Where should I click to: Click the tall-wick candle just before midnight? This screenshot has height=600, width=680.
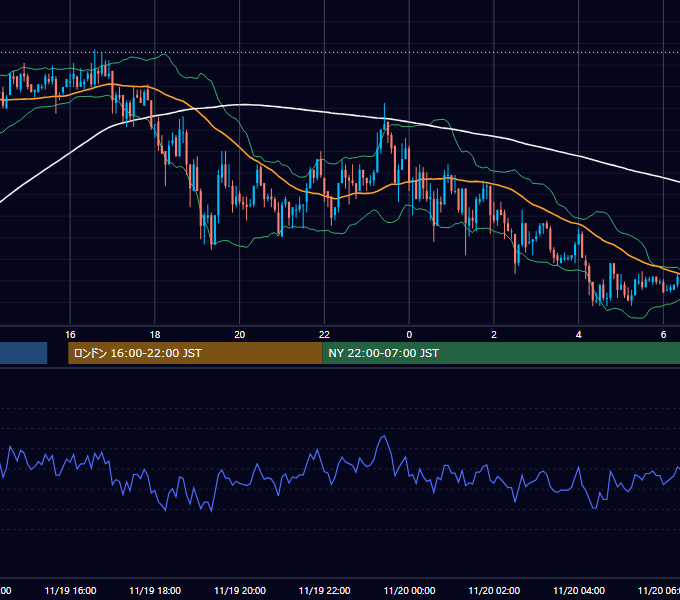pos(384,119)
